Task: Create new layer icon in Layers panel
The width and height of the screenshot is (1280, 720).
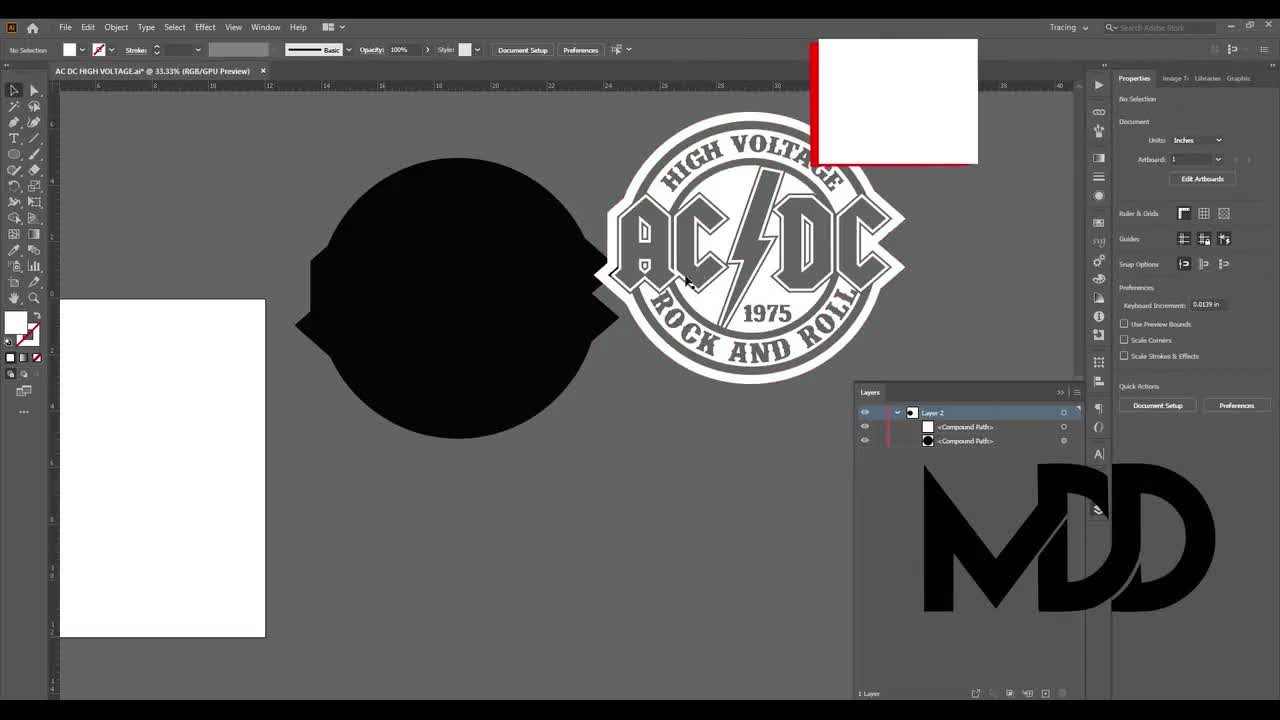Action: (x=1045, y=693)
